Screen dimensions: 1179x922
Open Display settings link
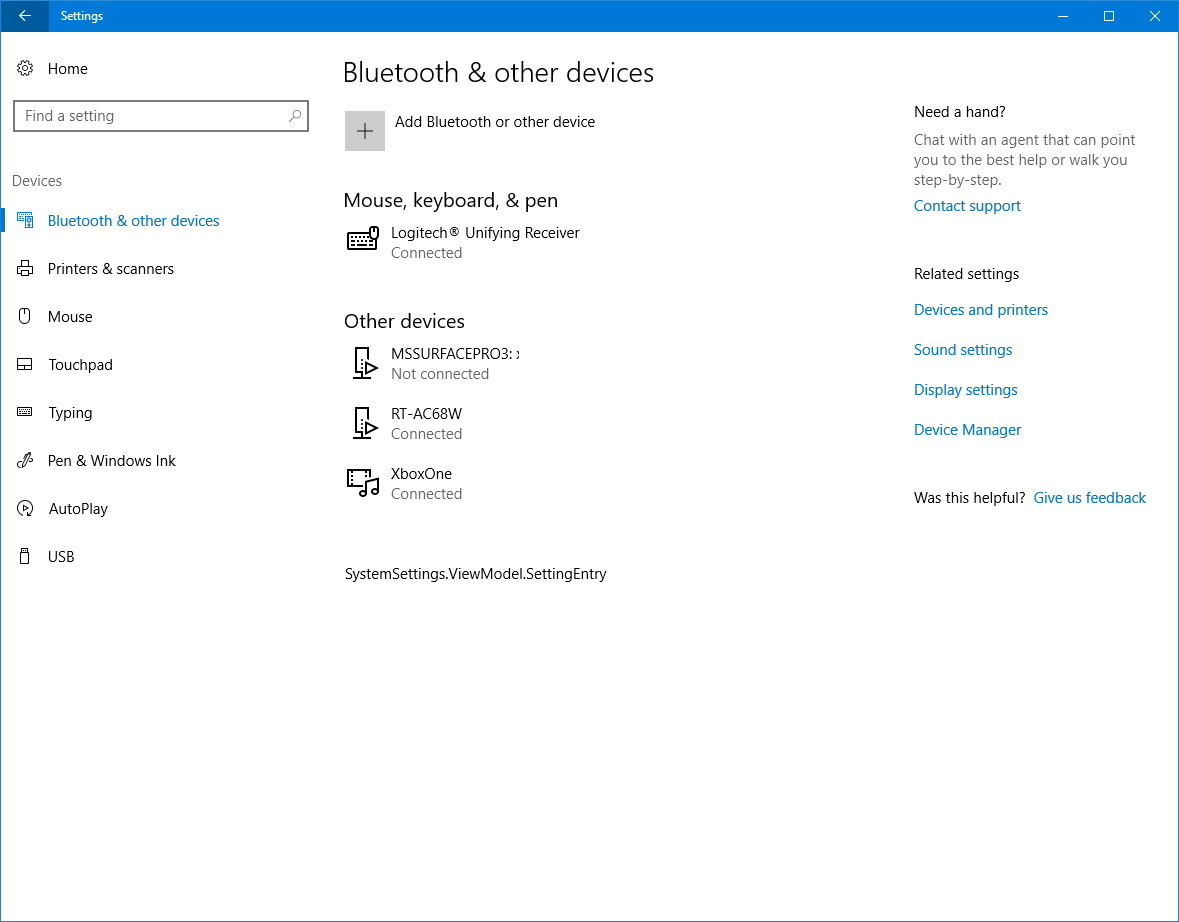tap(965, 389)
